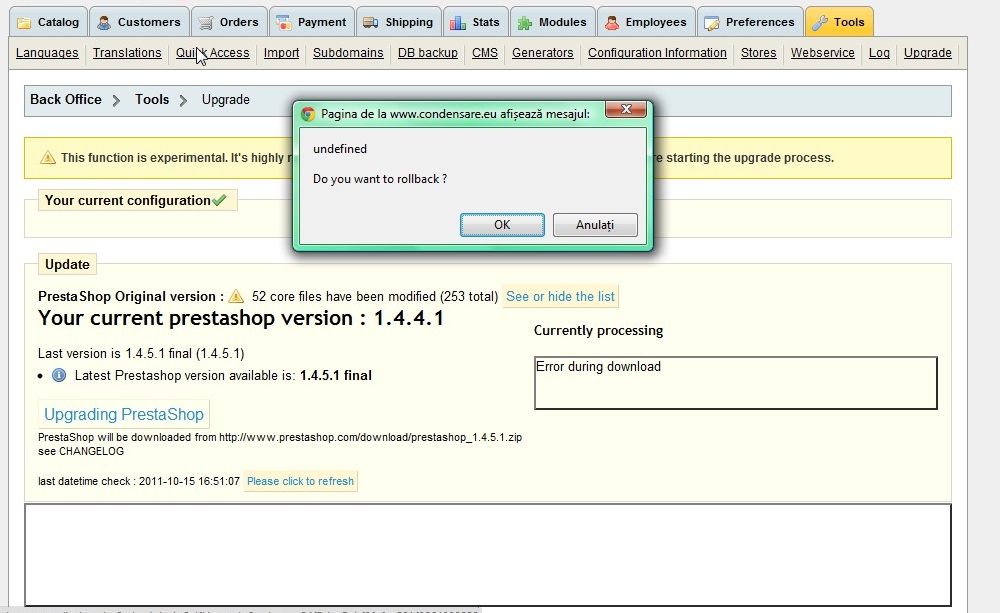Click the warning triangle in yellow banner
1000x613 pixels.
click(x=48, y=158)
